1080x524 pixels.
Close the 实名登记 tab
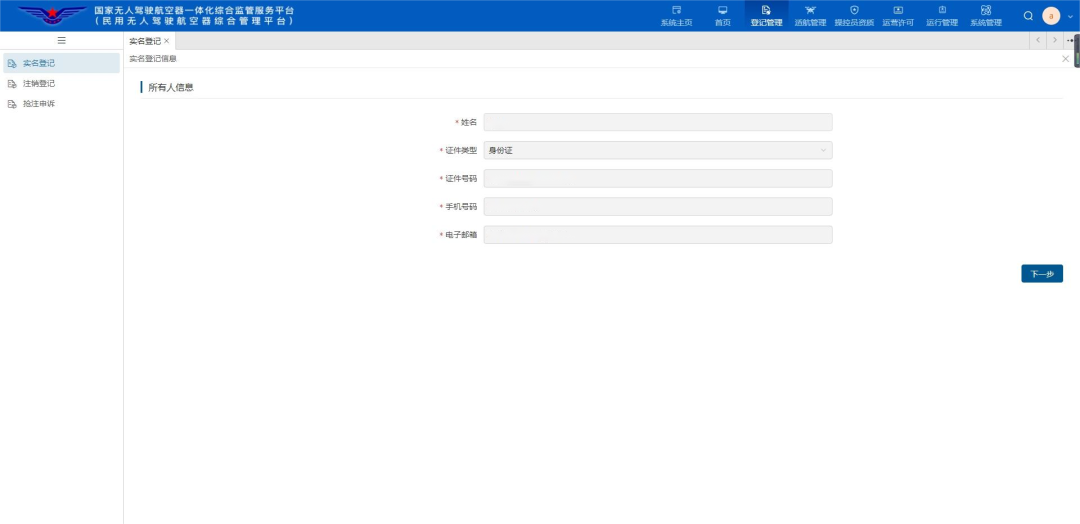(x=167, y=41)
